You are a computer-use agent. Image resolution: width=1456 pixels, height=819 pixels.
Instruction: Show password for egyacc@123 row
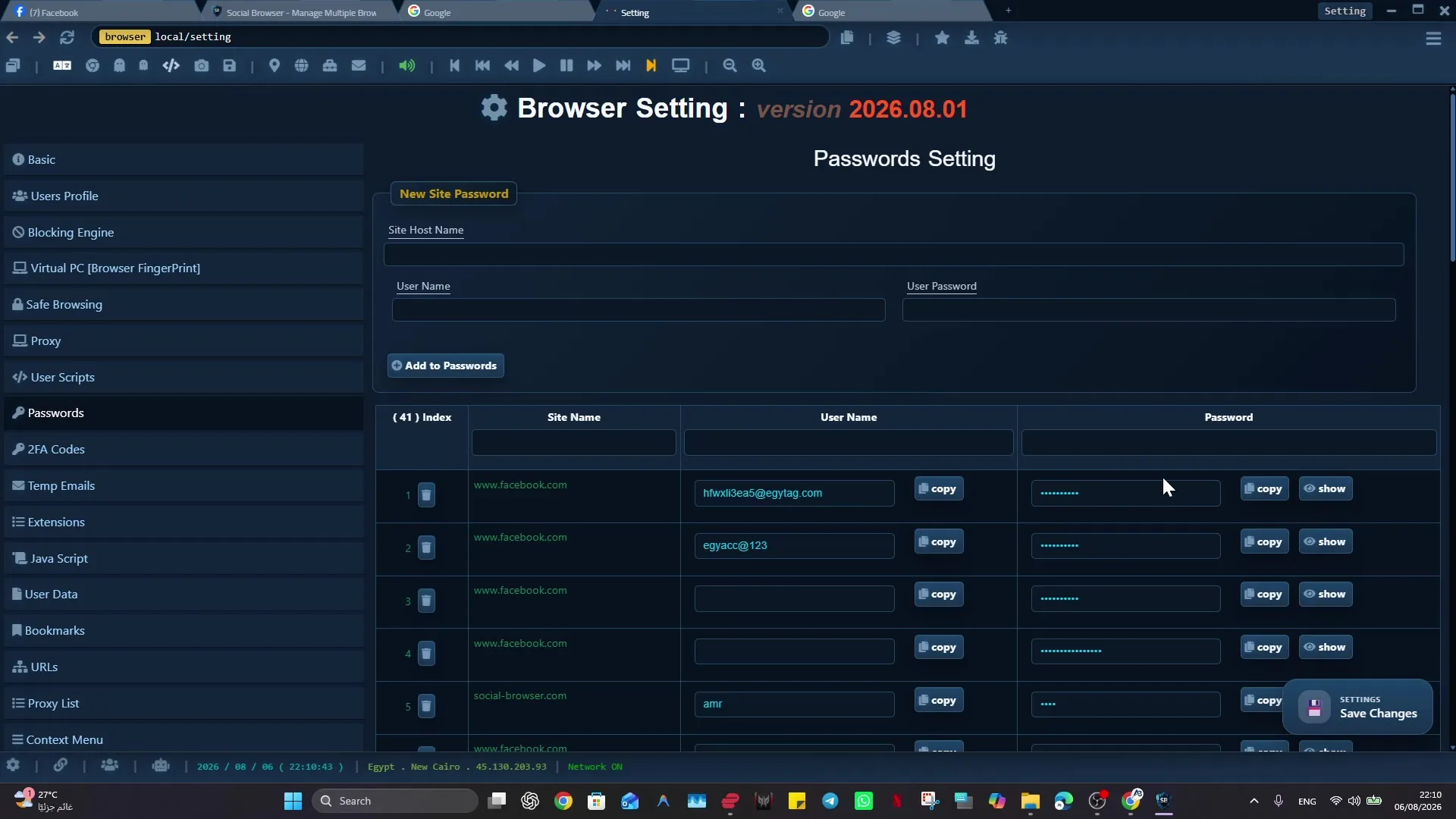(x=1326, y=541)
